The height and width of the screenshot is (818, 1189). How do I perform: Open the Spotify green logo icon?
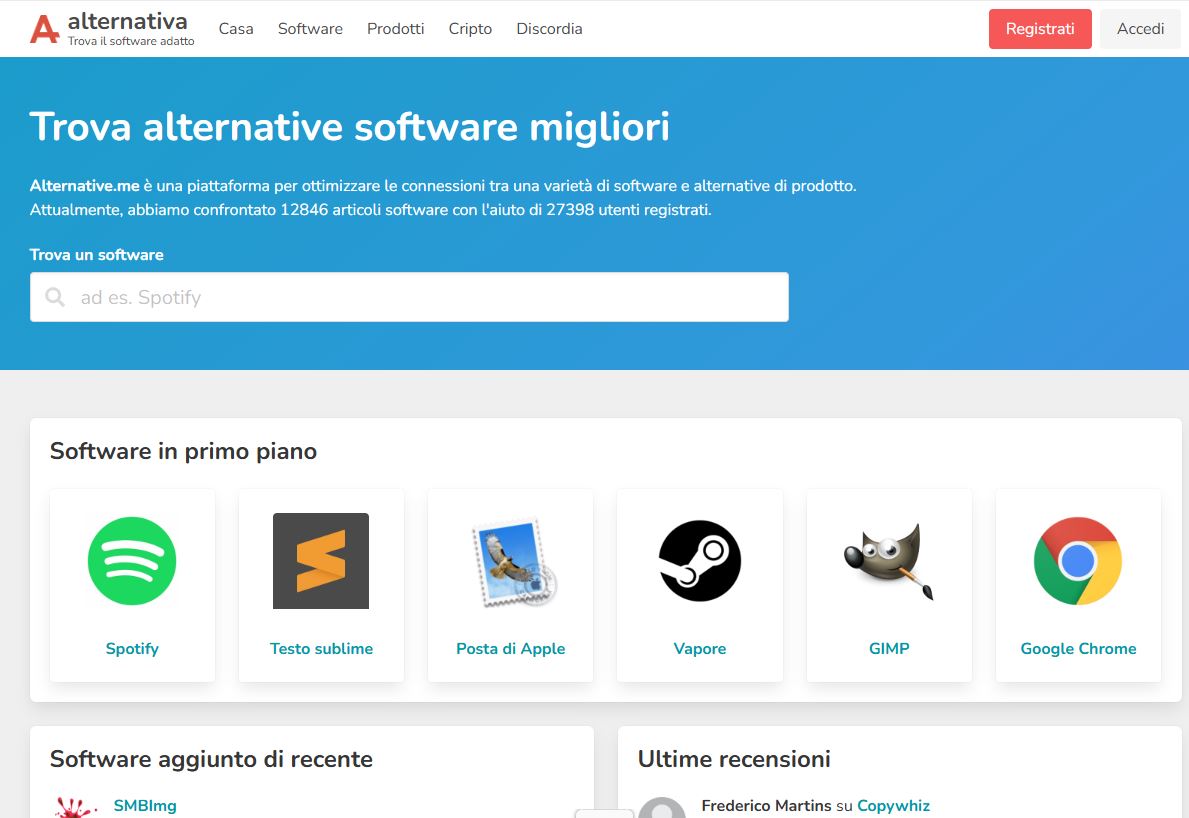tap(132, 561)
